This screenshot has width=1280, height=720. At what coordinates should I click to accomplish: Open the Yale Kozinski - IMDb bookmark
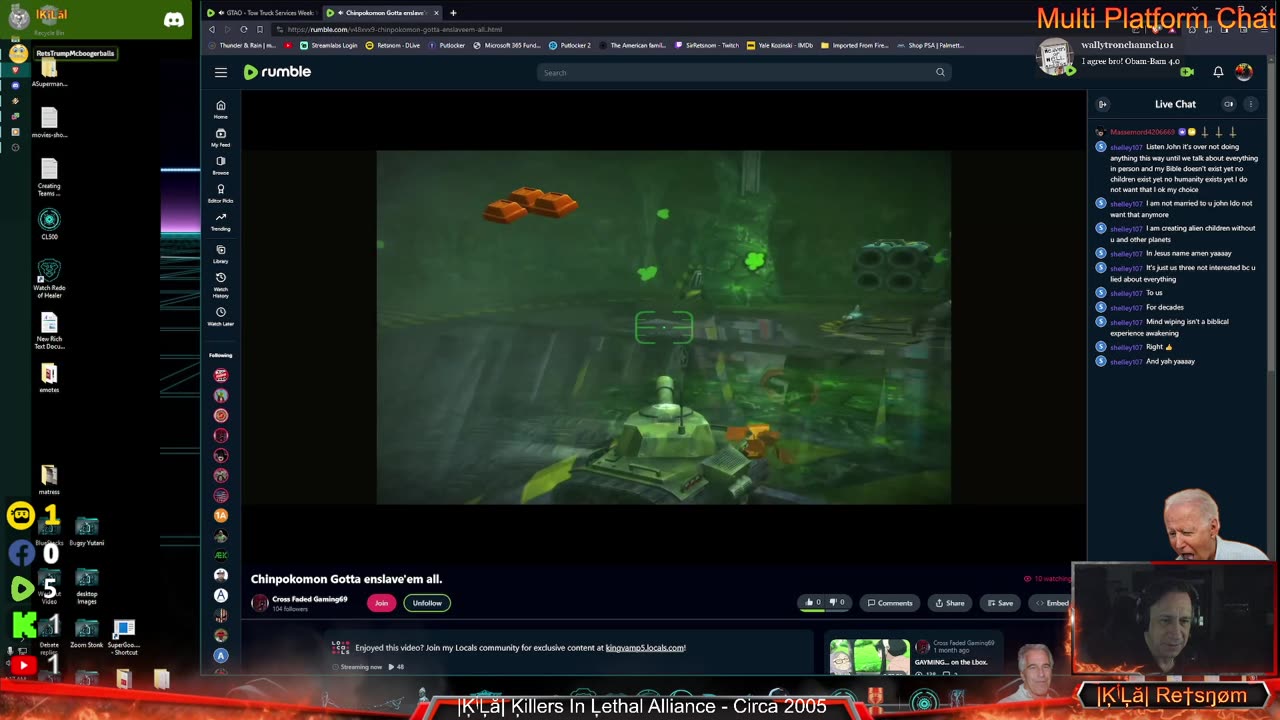point(780,45)
